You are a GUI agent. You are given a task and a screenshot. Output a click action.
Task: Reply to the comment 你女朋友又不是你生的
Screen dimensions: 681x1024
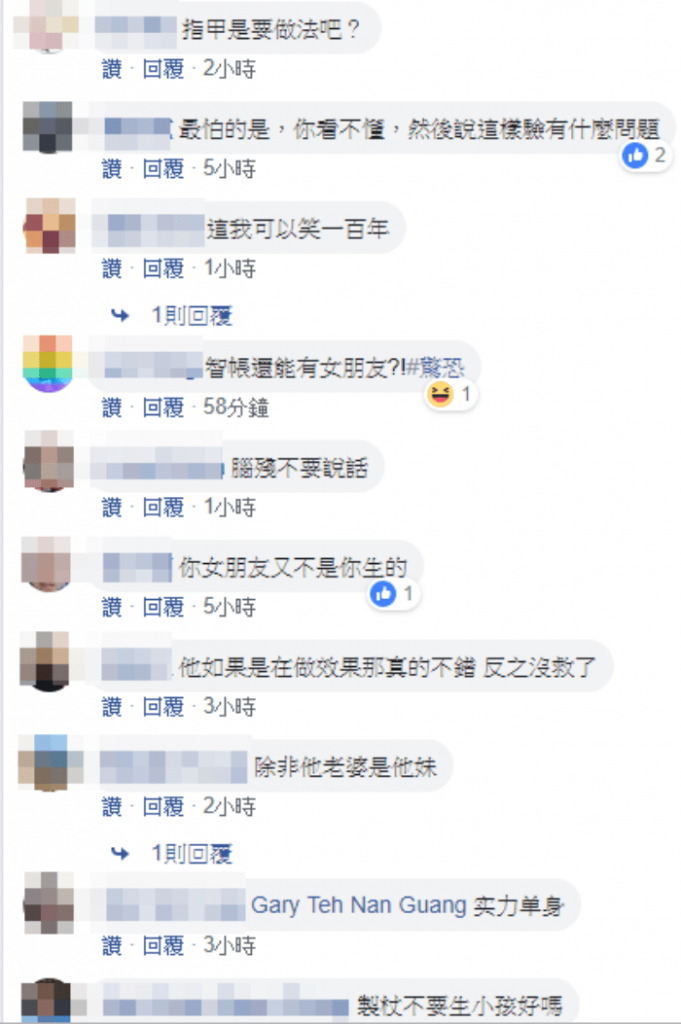pos(163,607)
